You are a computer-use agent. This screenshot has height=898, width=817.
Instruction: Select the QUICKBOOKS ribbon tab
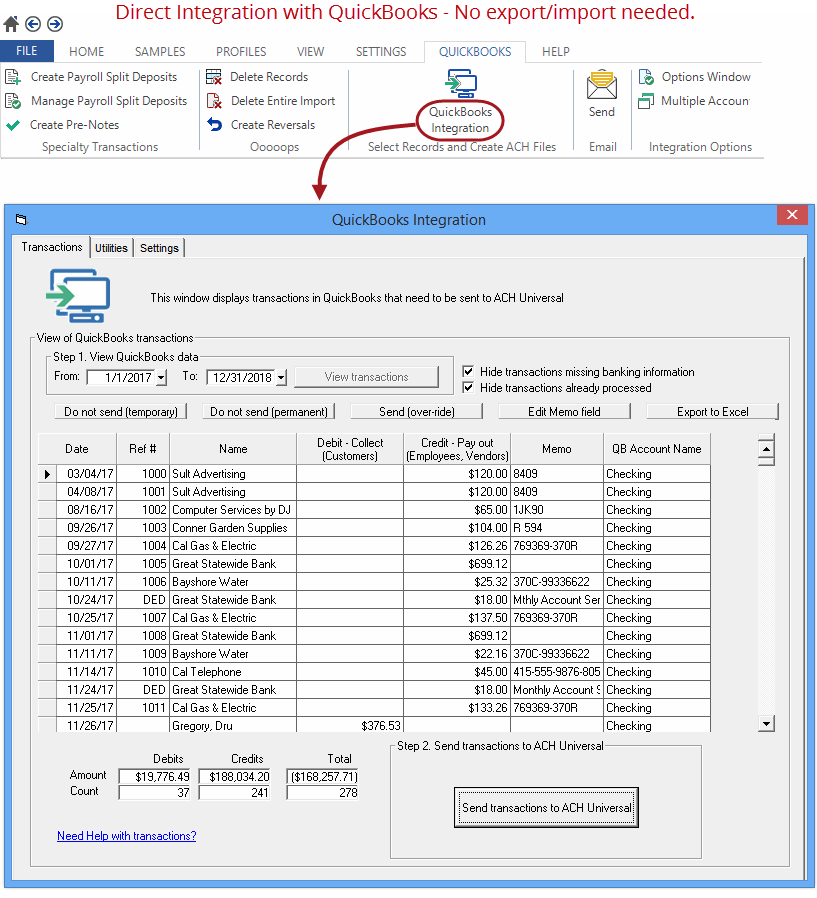point(475,52)
